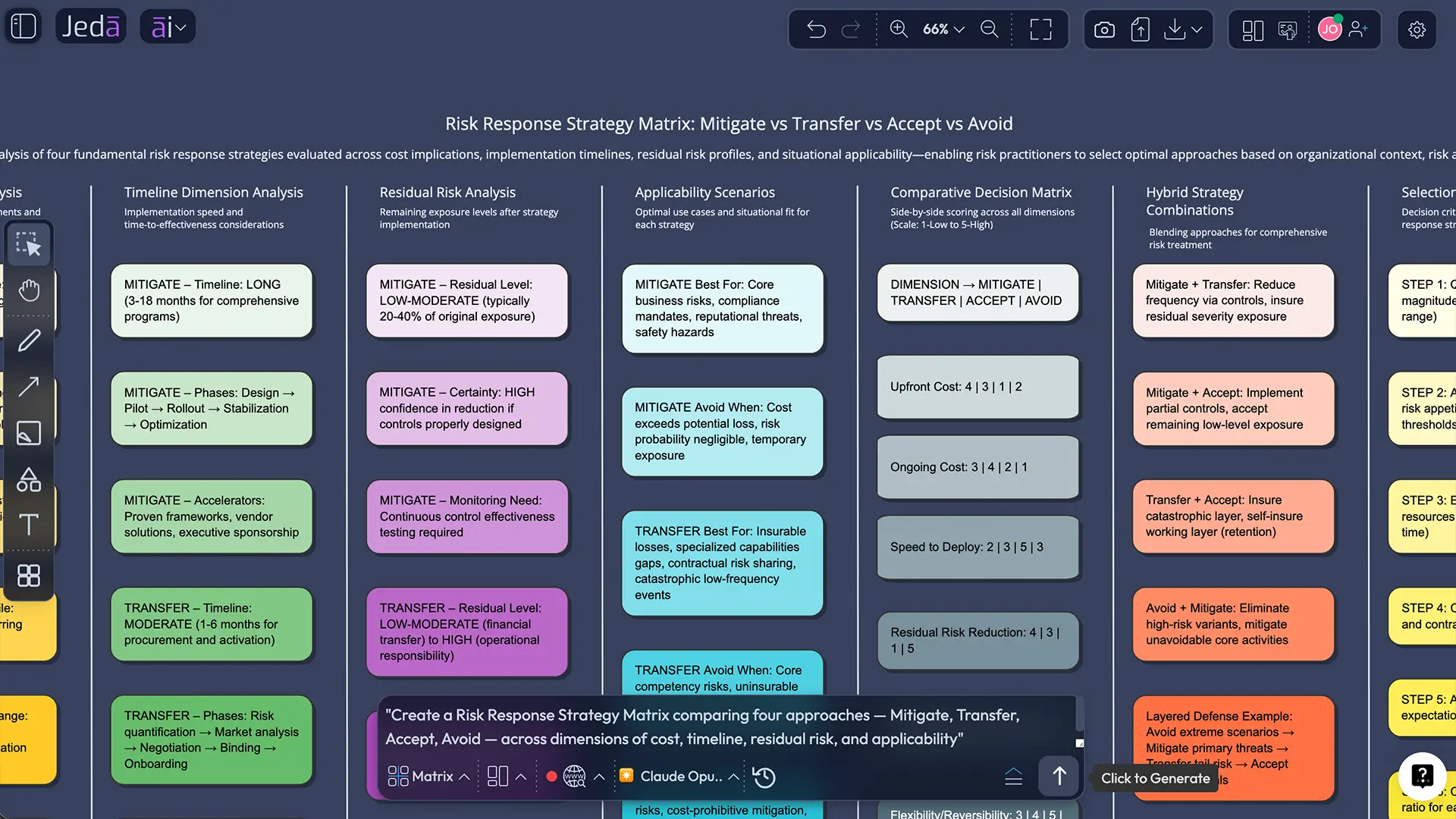The width and height of the screenshot is (1456, 819).
Task: Click the generate arrow button
Action: (1059, 776)
